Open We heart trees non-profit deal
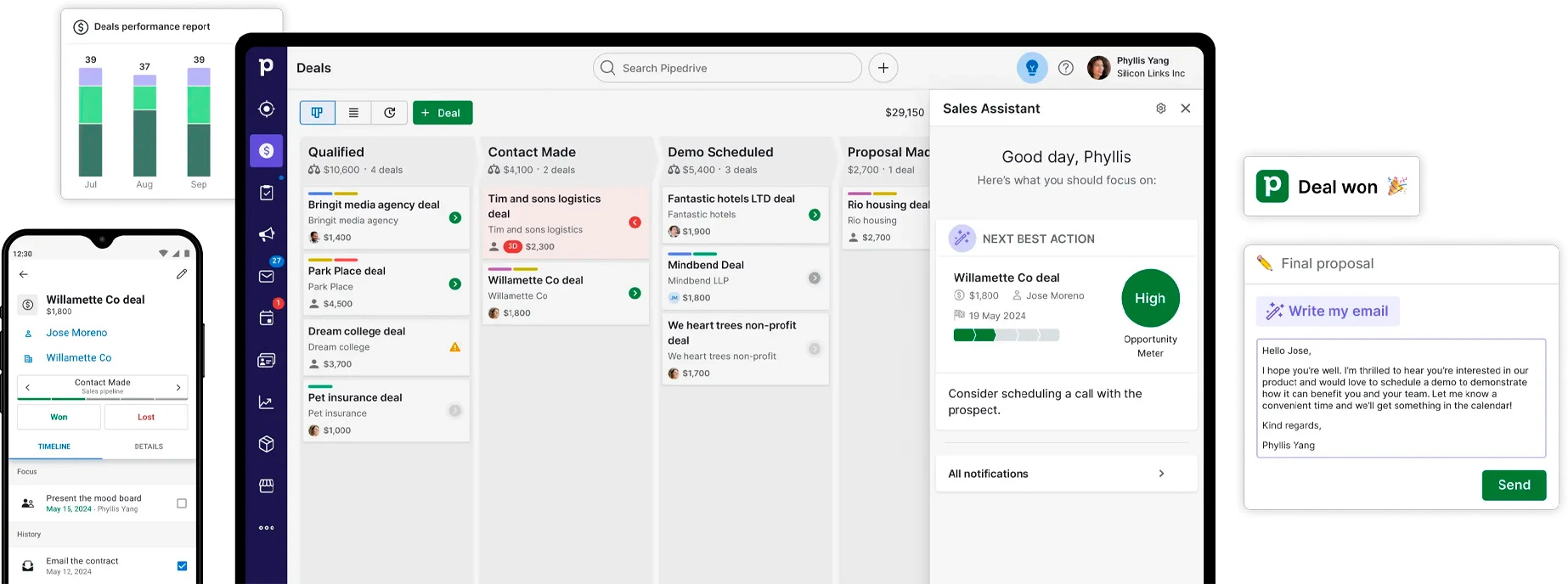 pos(745,349)
